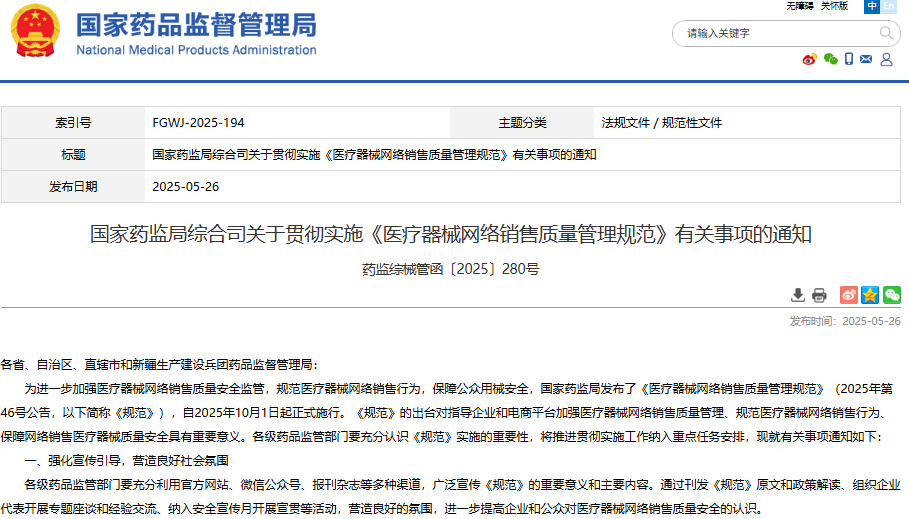909x519 pixels.
Task: Click the 索引号 label cell
Action: [x=73, y=123]
